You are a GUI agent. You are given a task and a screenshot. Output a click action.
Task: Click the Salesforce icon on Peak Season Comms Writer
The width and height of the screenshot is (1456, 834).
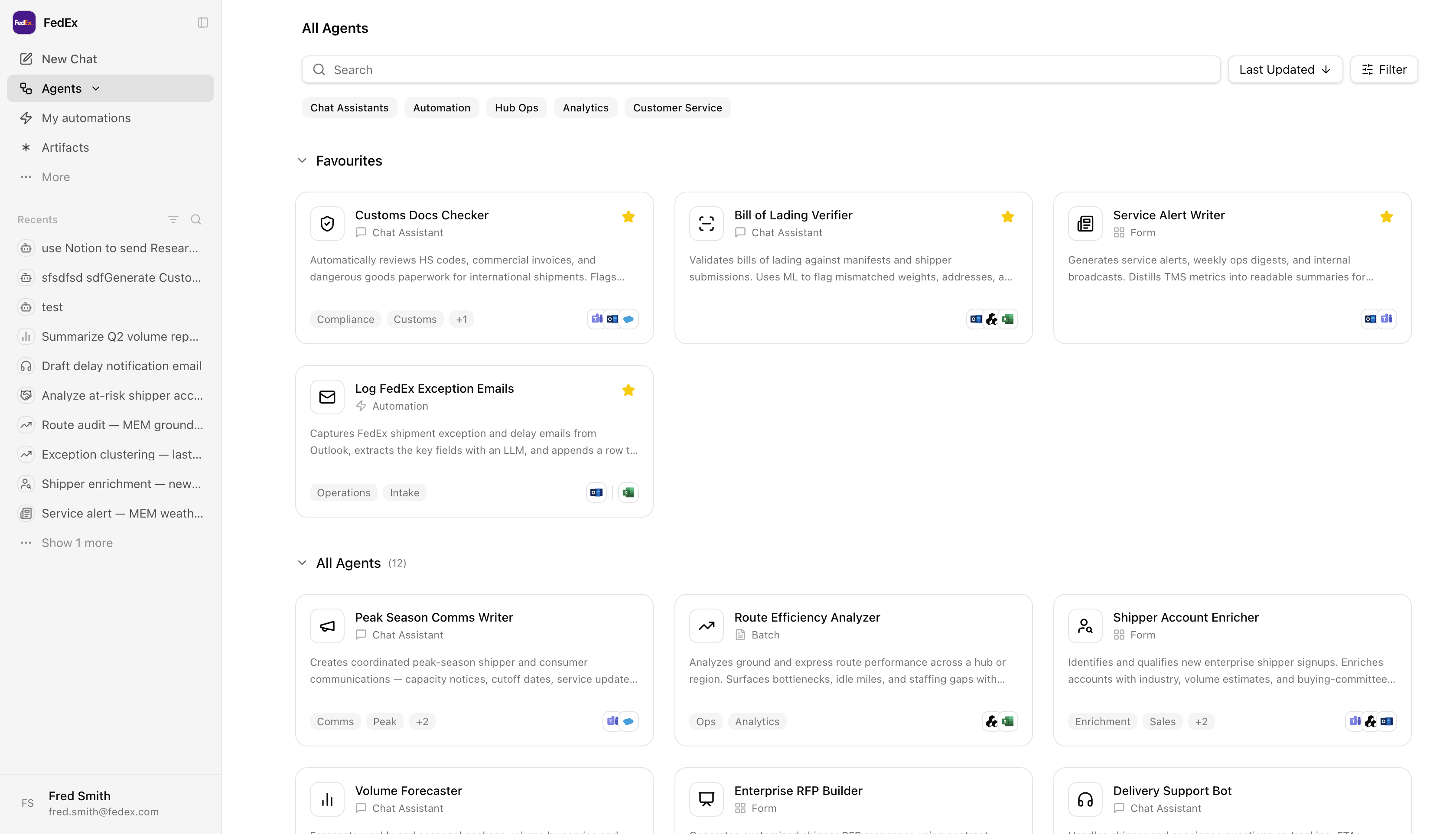[629, 721]
